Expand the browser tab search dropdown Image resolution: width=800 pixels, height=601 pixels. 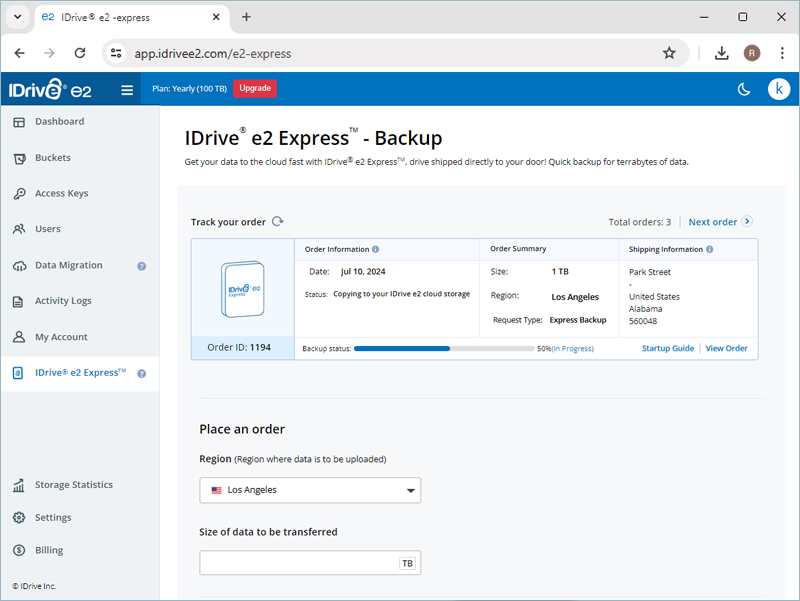(x=18, y=17)
